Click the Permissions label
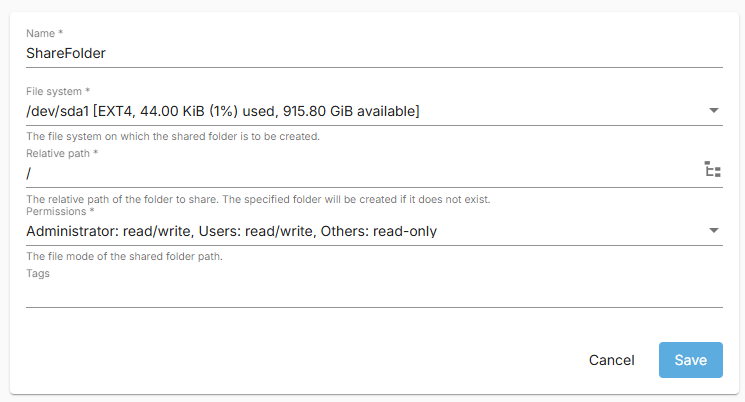 pyautogui.click(x=60, y=211)
